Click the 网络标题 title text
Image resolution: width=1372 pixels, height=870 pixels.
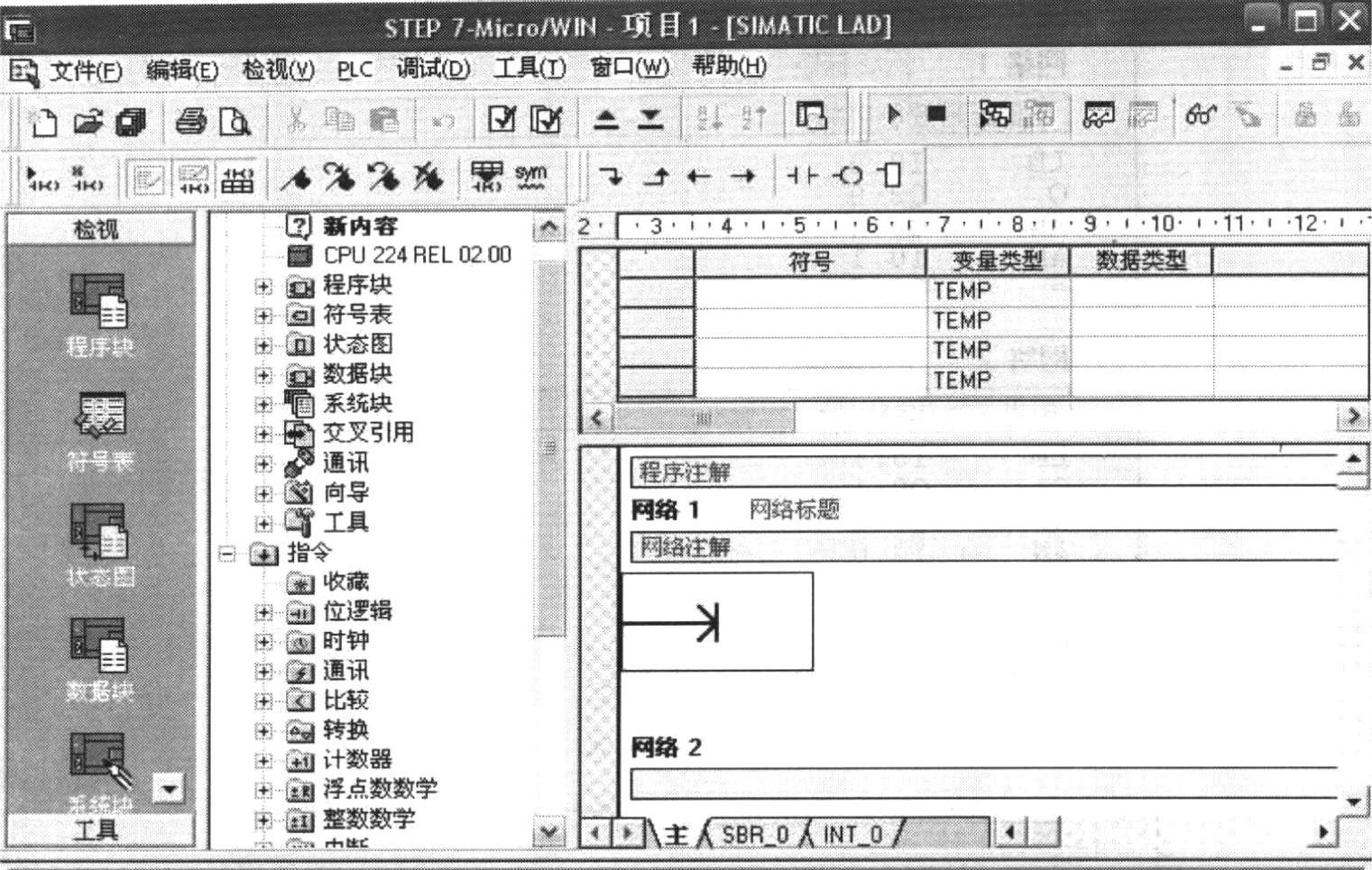(794, 510)
